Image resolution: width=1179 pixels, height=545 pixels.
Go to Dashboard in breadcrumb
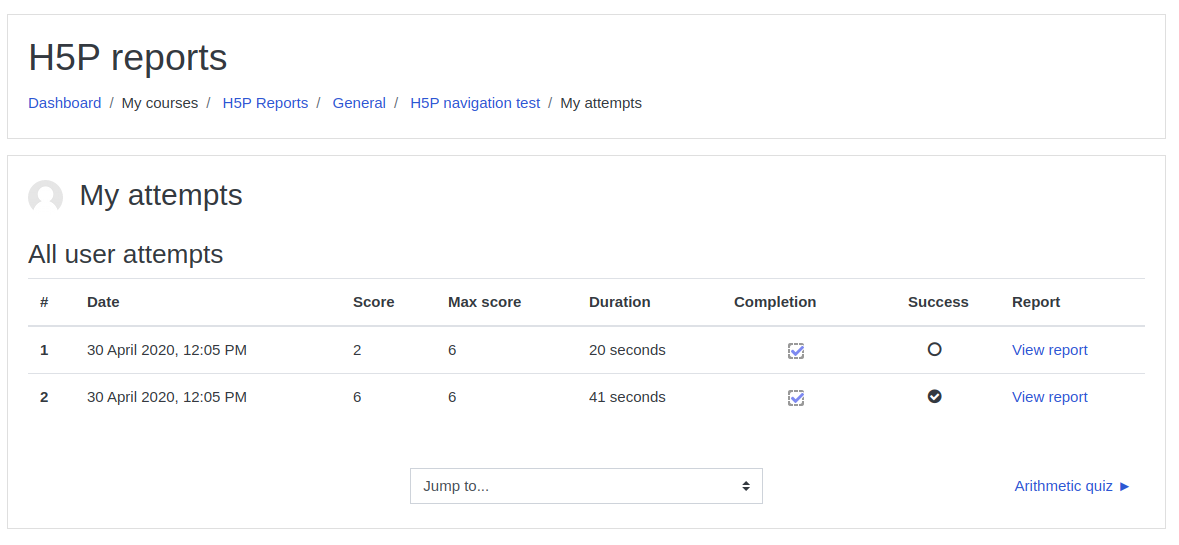[x=65, y=103]
